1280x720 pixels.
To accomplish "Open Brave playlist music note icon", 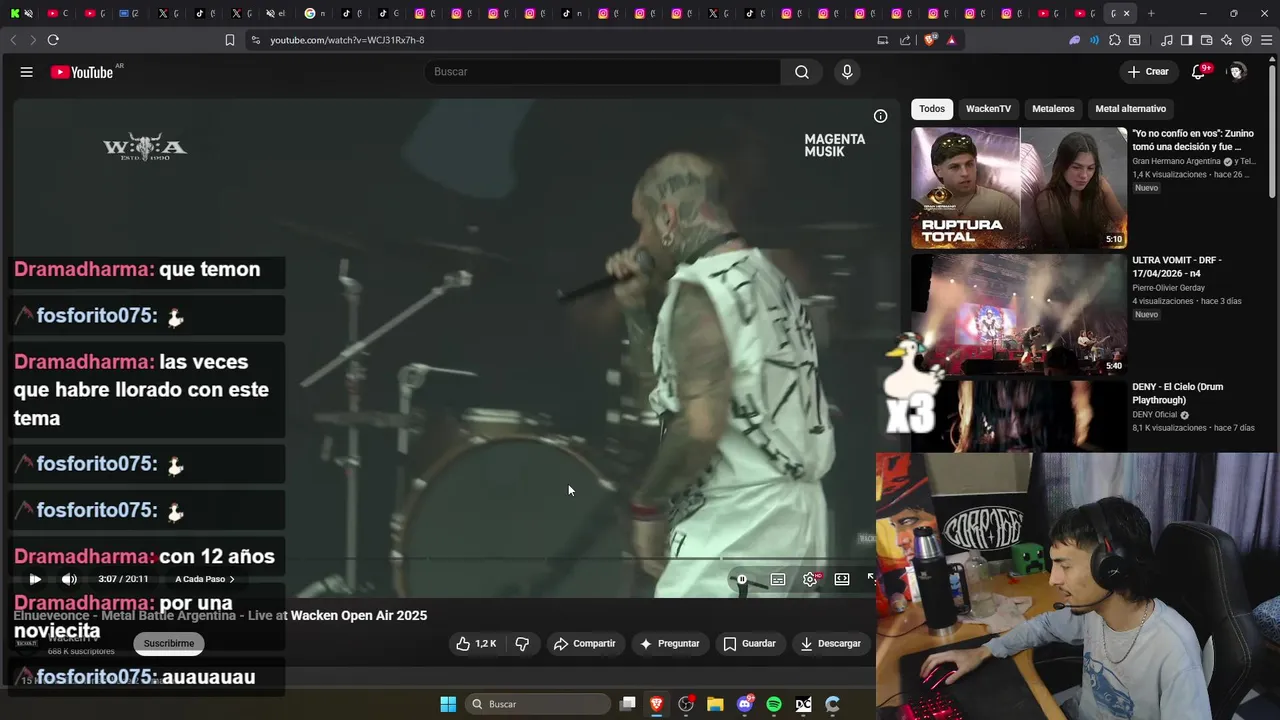I will click(x=1167, y=40).
